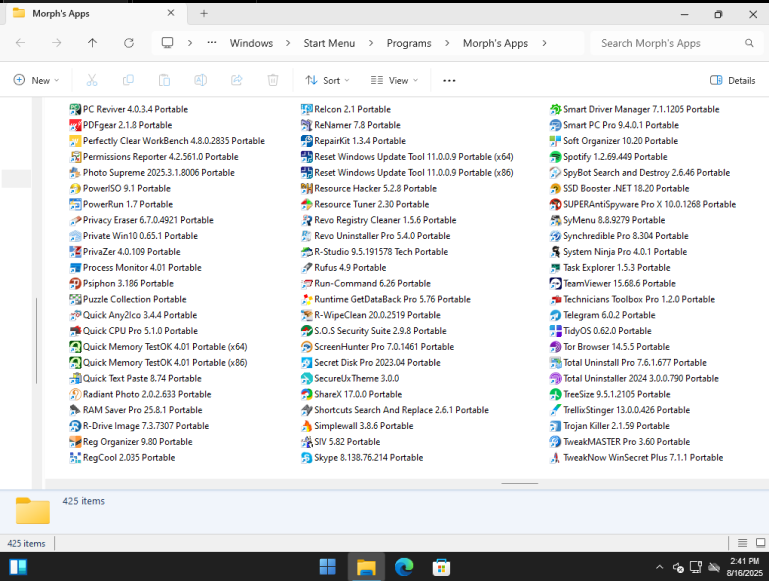Select the Simplewall 3.8.6 Portable icon
This screenshot has width=769, height=581.
click(307, 426)
